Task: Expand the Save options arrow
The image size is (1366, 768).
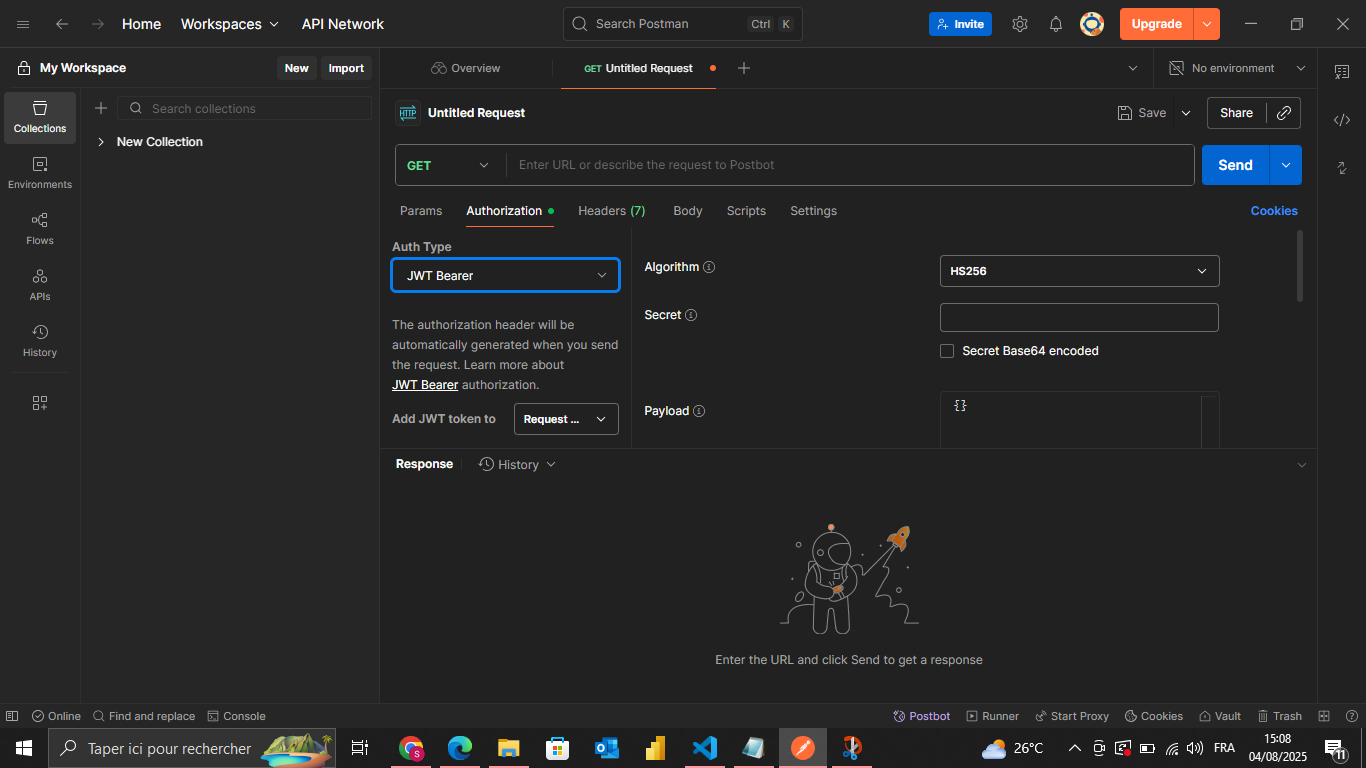Action: [1186, 113]
